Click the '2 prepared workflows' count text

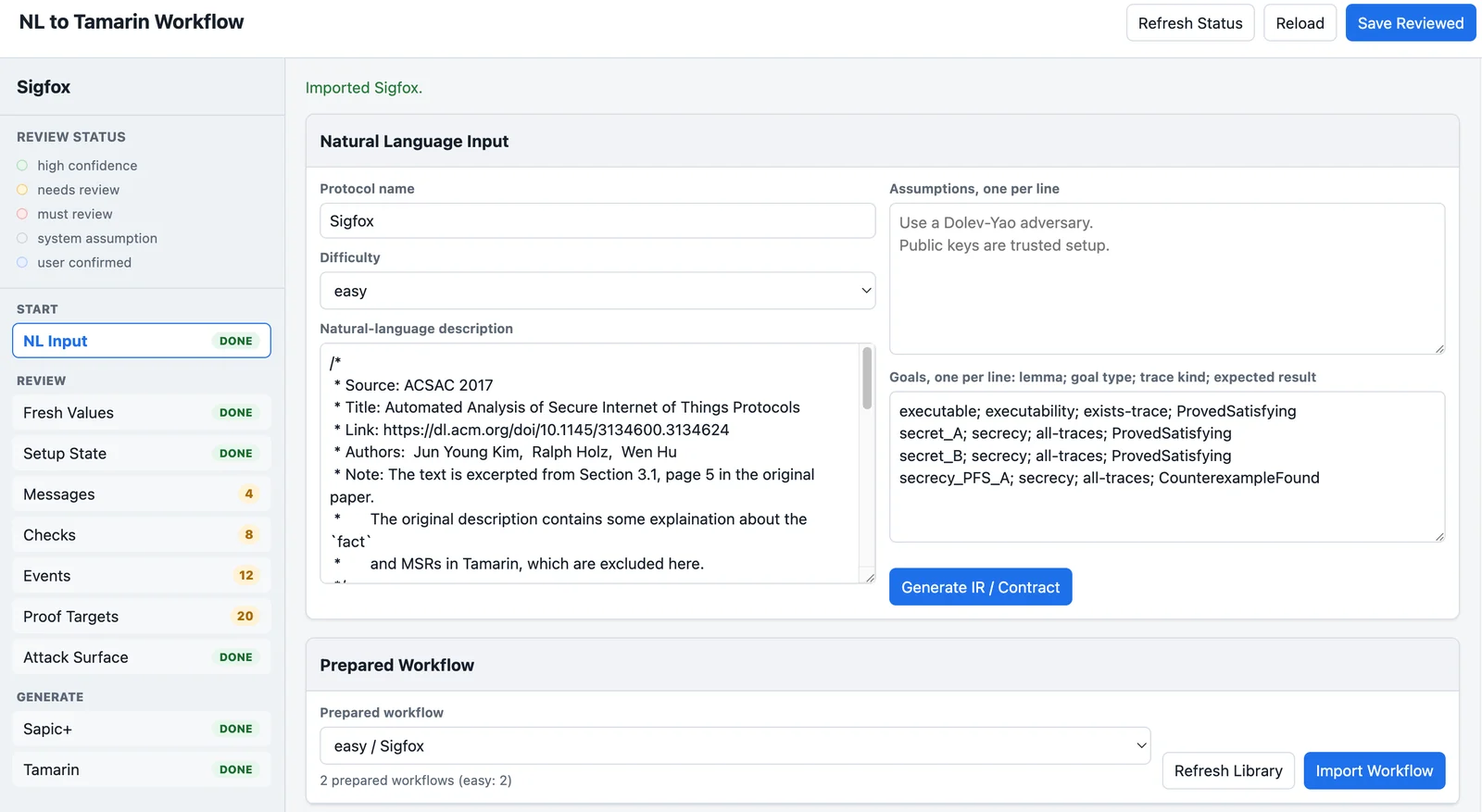tap(416, 781)
